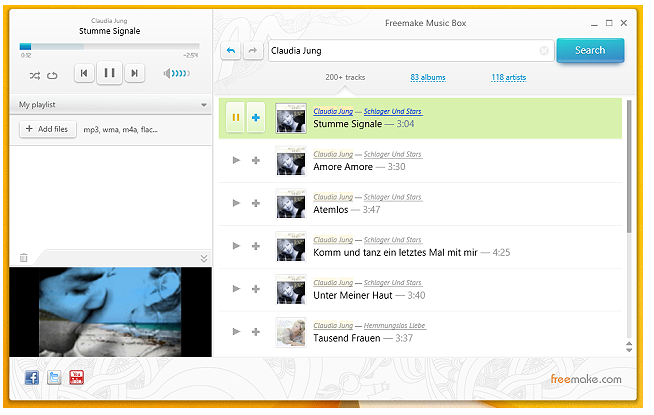Image resolution: width=654 pixels, height=415 pixels.
Task: Click the video preview thumbnail
Action: click(x=111, y=312)
